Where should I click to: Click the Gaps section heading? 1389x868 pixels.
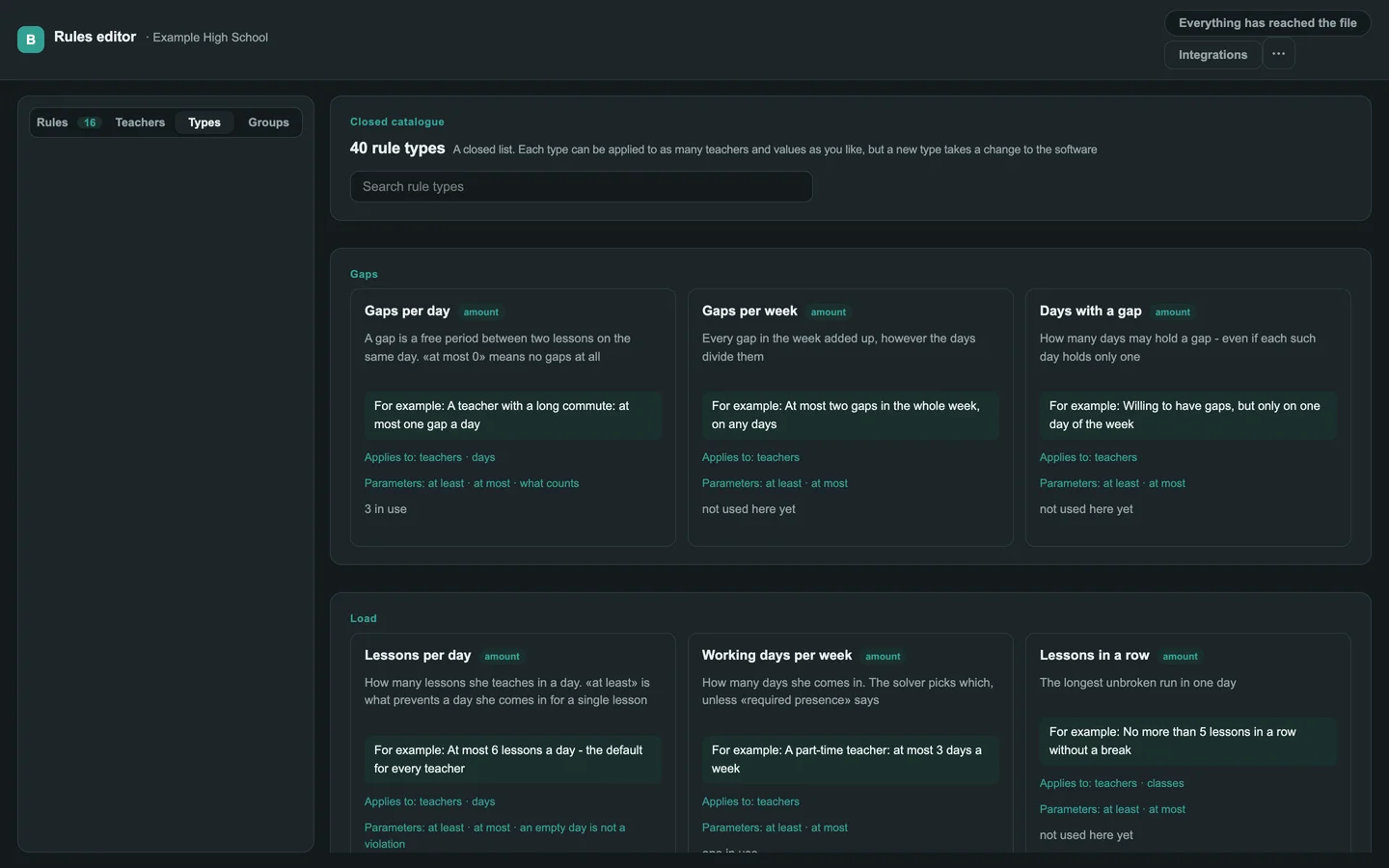[364, 274]
